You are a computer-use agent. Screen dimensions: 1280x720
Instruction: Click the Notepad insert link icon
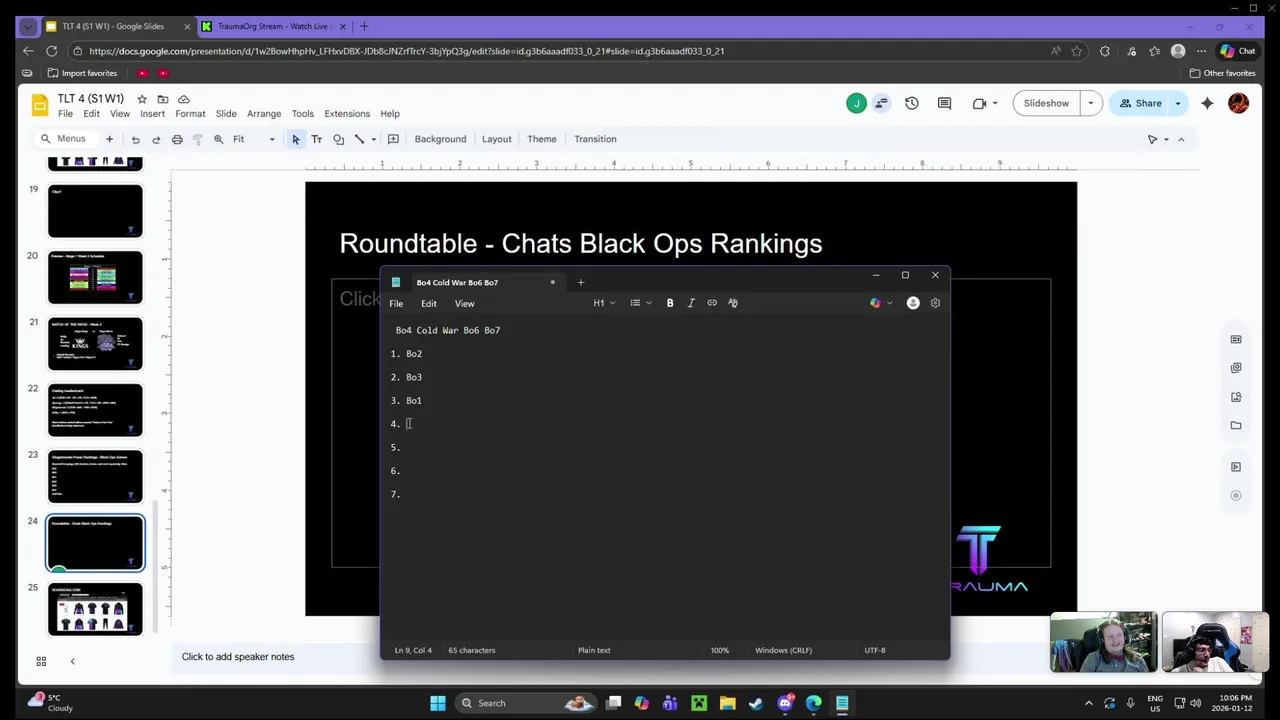pyautogui.click(x=712, y=303)
